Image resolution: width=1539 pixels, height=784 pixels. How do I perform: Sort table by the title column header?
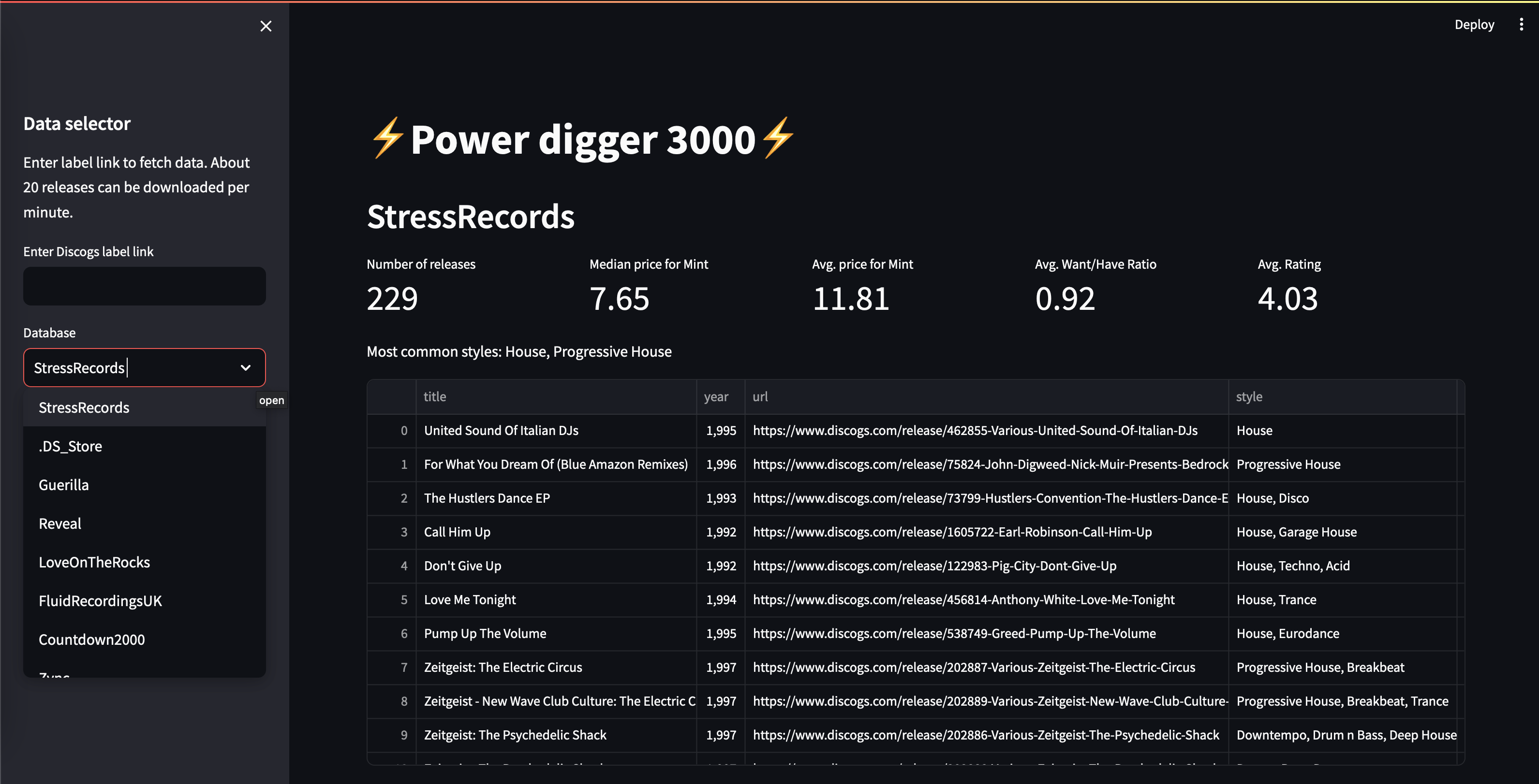click(x=435, y=396)
